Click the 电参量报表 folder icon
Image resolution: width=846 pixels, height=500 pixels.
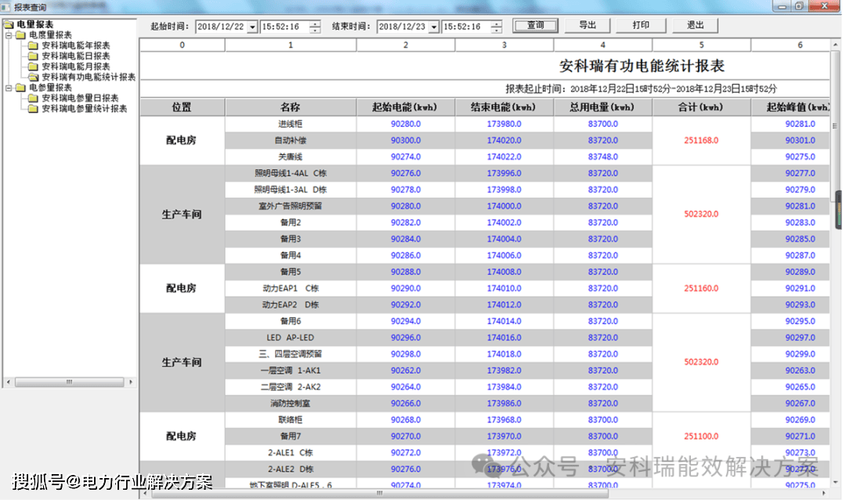(21, 87)
